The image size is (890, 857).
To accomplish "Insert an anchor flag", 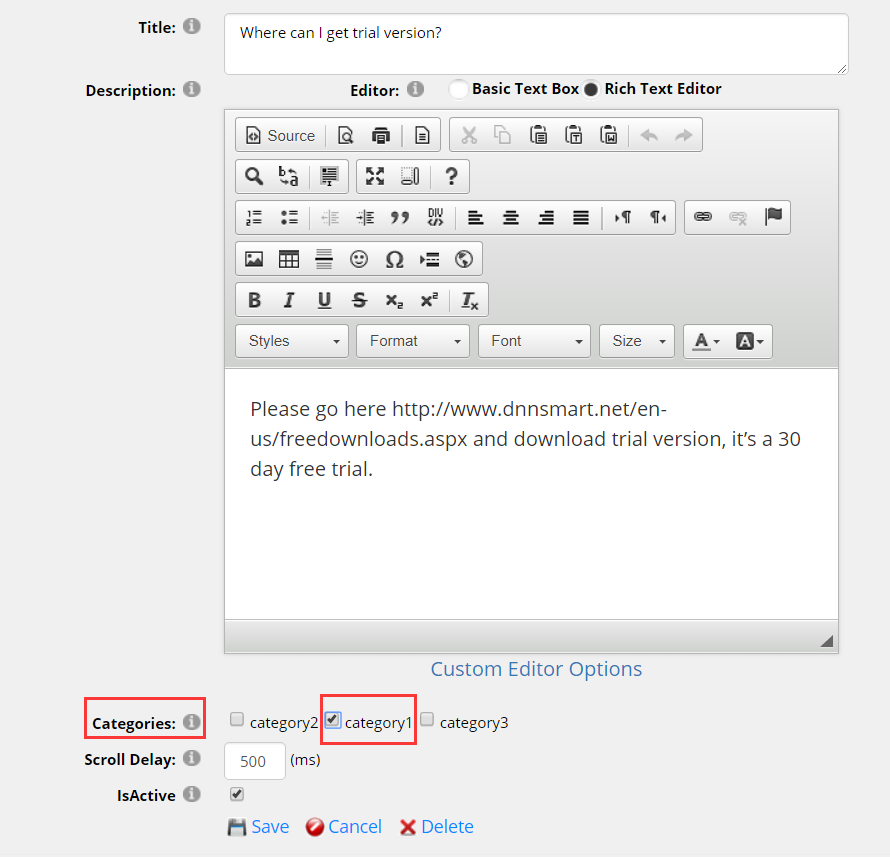I will tap(773, 217).
